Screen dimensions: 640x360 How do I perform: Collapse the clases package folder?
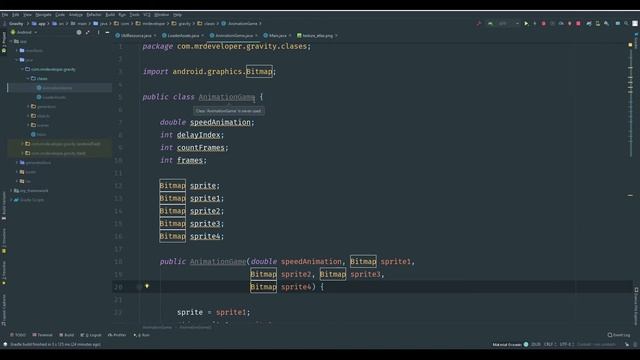(x=28, y=78)
